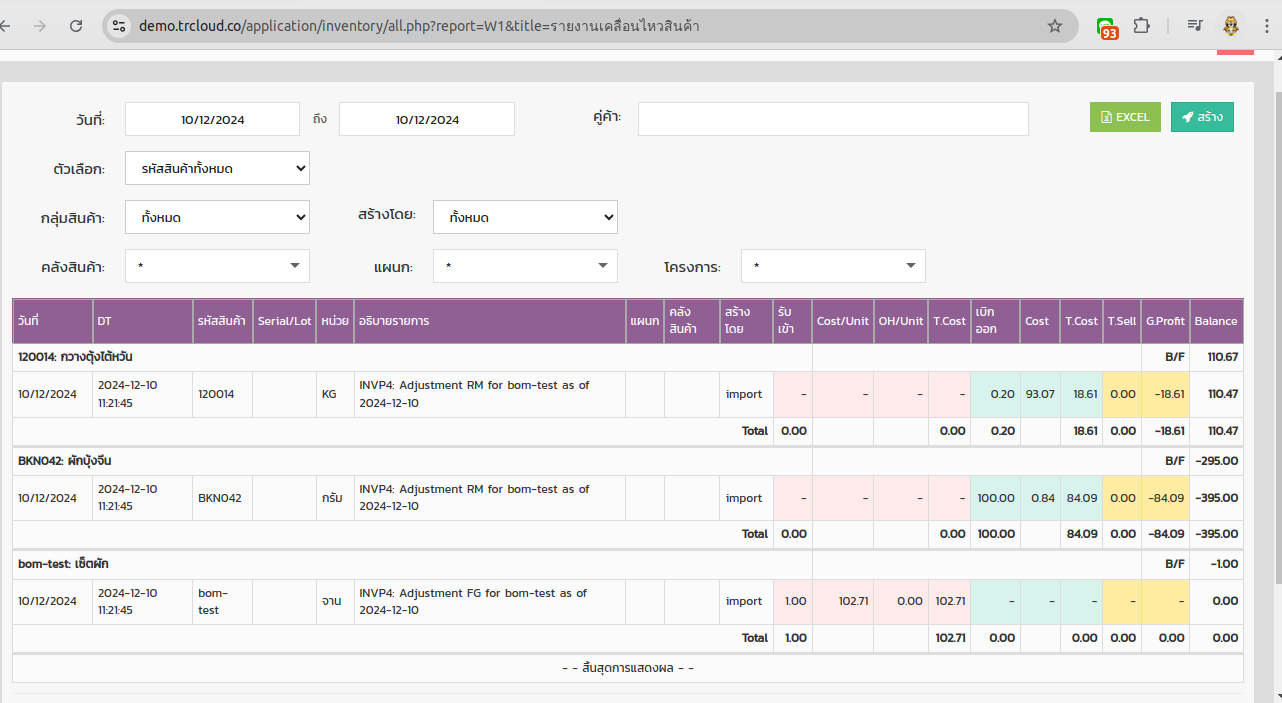
Task: Expand the โครงการ project filter dropdown
Action: [833, 266]
